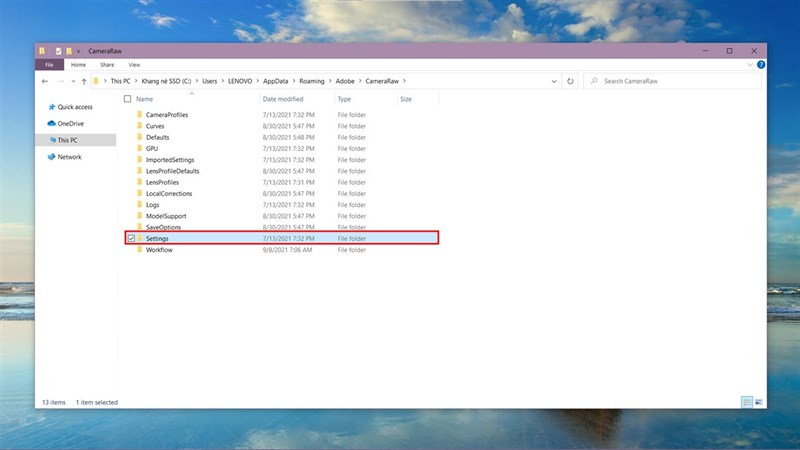Expand chevron after CameraRaw breadcrumb

coord(405,81)
